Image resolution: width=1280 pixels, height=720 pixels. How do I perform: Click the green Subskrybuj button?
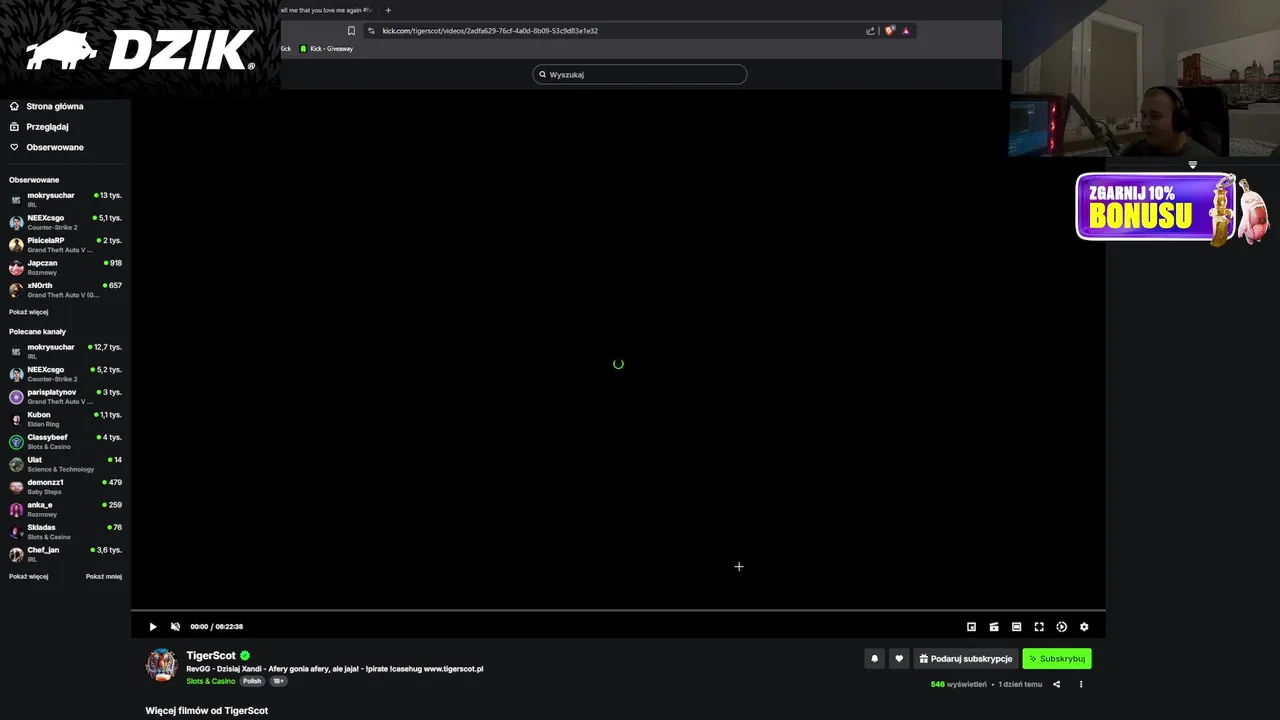(1057, 659)
